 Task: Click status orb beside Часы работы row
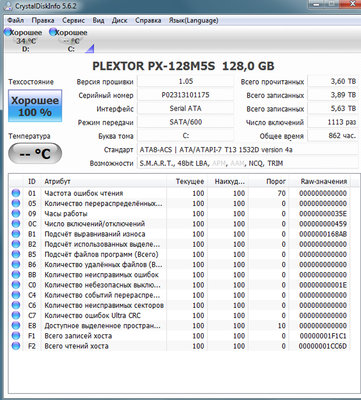[16, 213]
